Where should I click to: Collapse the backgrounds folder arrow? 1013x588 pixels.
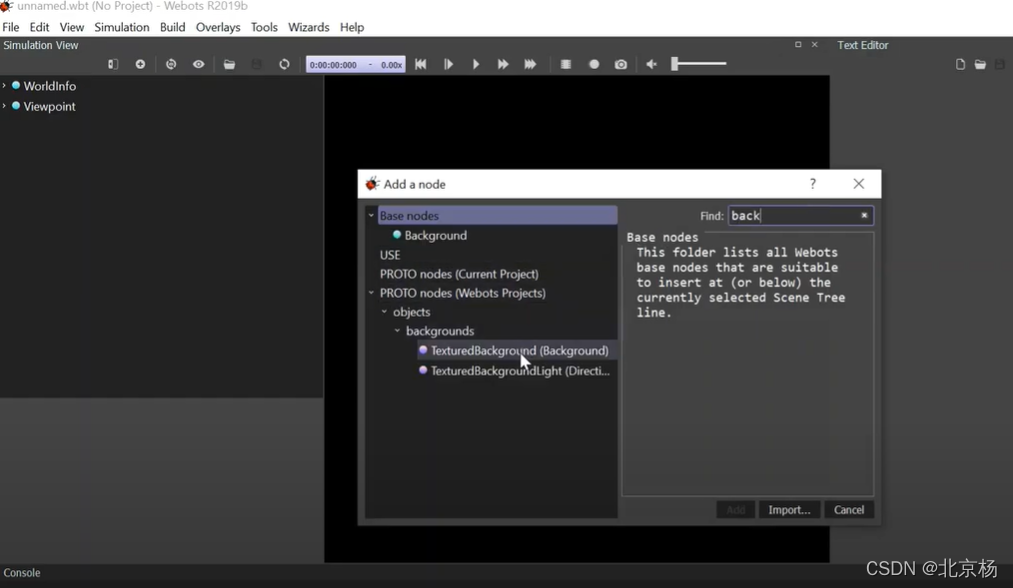tap(397, 331)
